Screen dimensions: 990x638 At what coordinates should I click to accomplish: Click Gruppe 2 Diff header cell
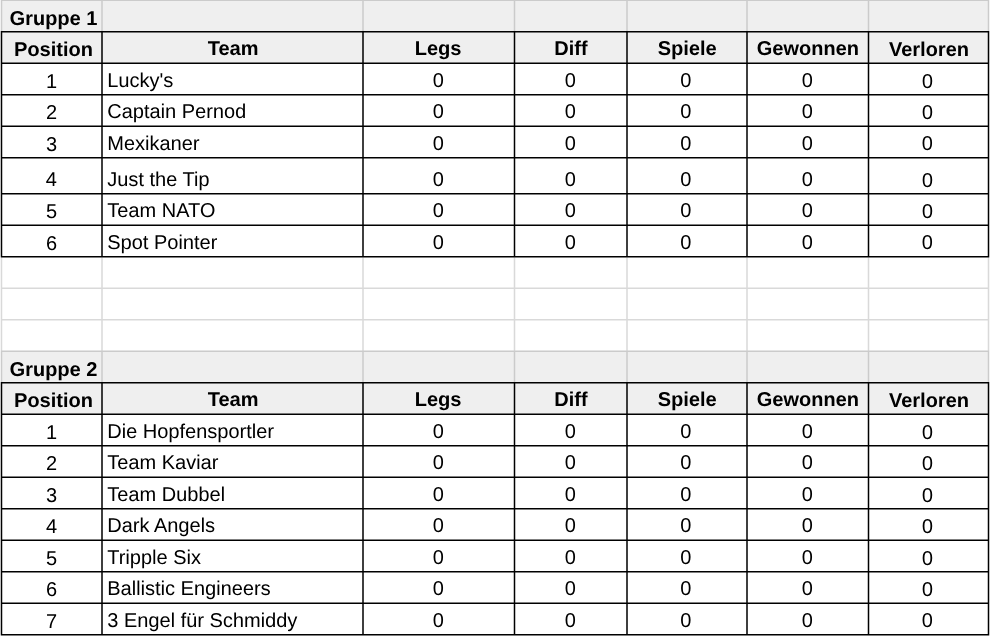[x=570, y=399]
